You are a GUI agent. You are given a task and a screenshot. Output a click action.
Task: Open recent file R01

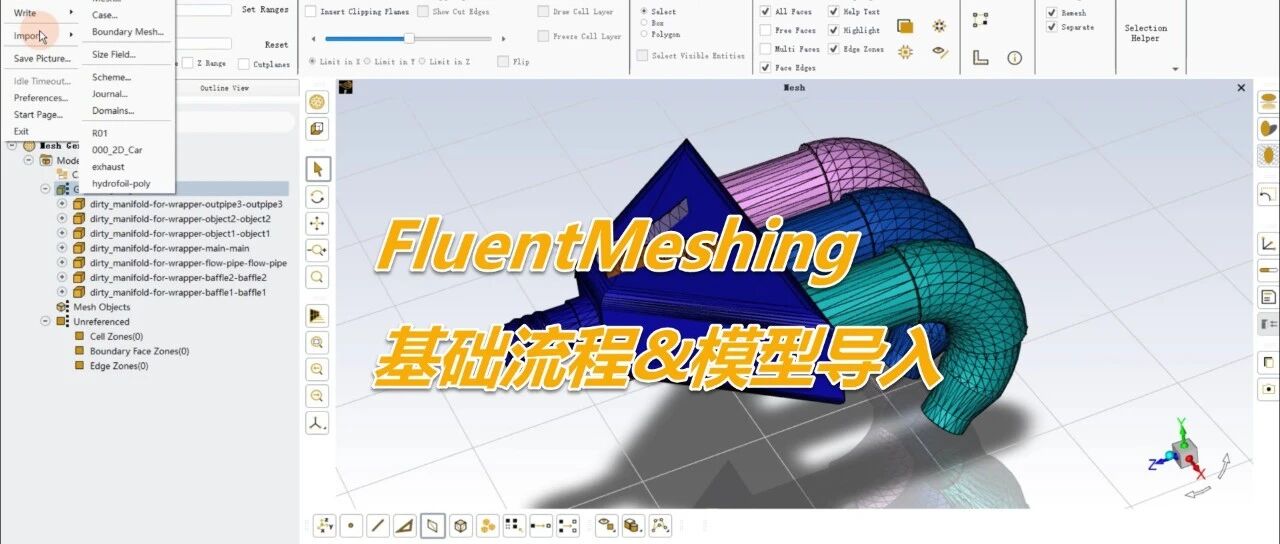[100, 133]
